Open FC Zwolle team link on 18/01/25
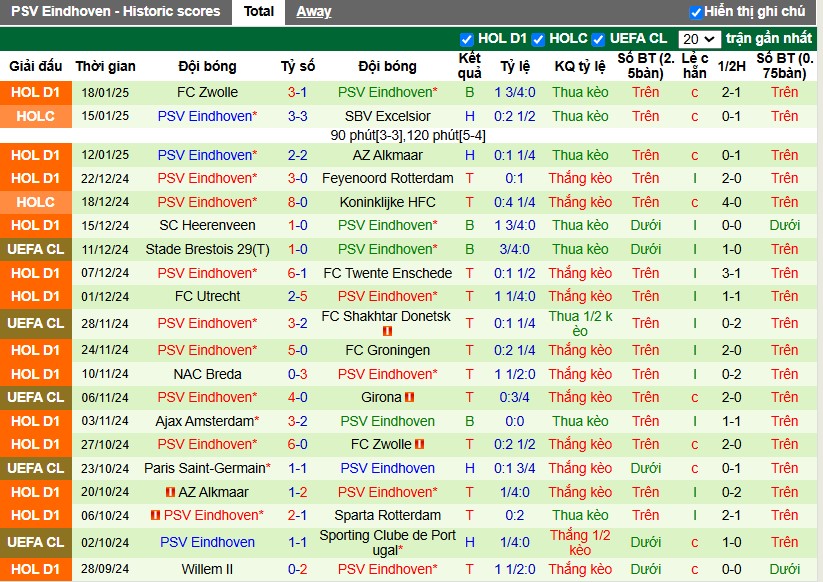Image resolution: width=823 pixels, height=582 pixels. [207, 92]
